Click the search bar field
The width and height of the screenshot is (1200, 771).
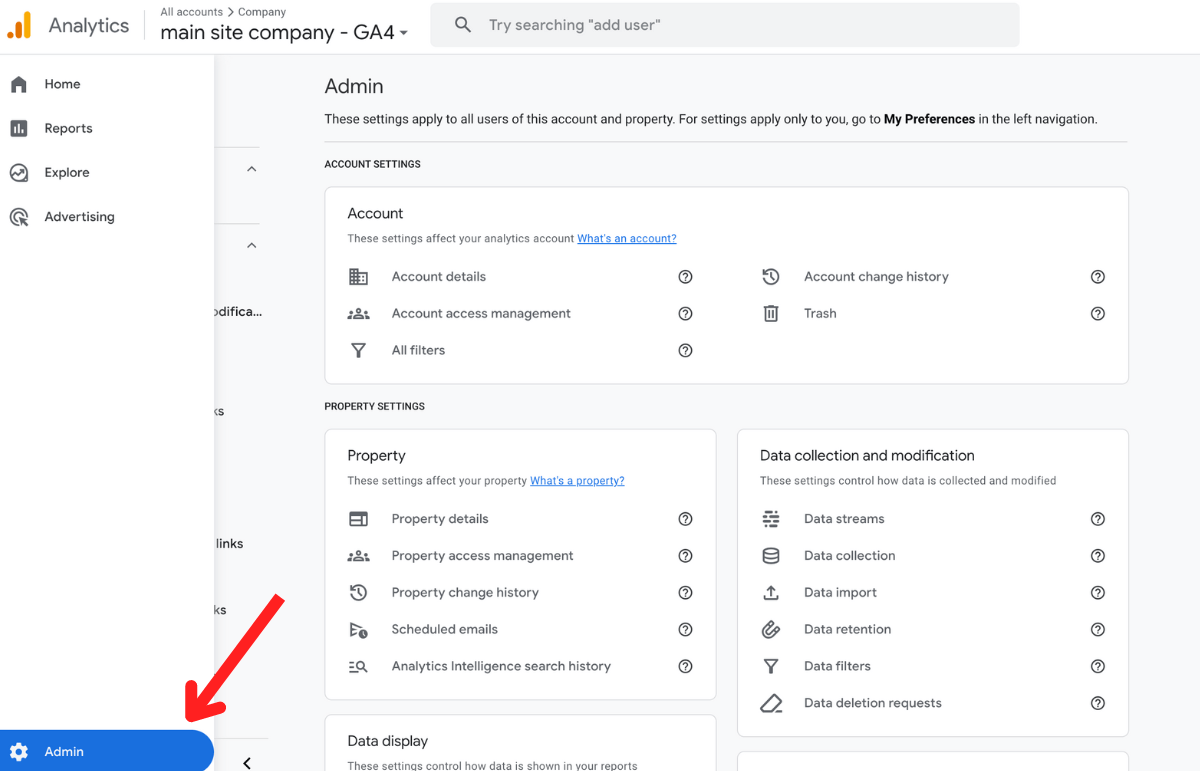tap(725, 24)
